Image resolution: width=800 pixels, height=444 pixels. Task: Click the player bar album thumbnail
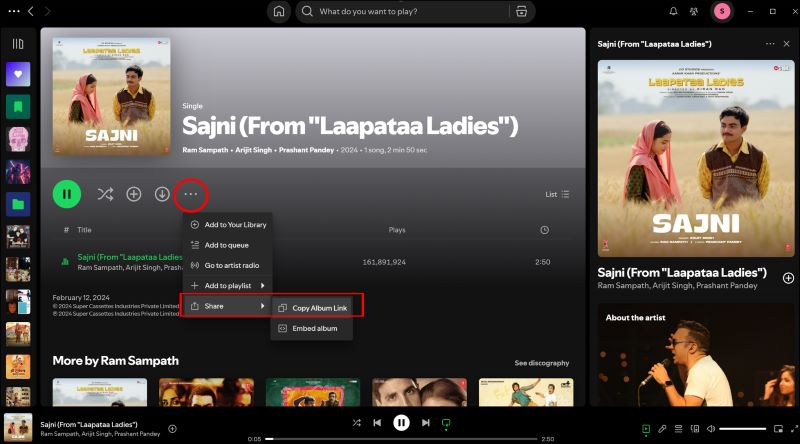pos(18,427)
